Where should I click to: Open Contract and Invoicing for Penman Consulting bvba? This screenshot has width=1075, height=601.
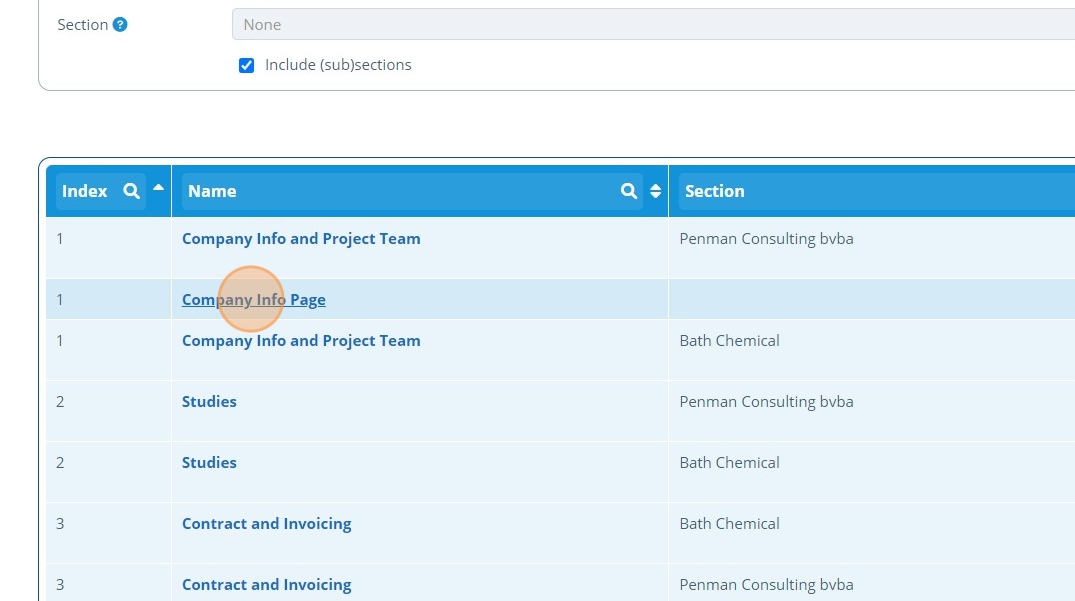(267, 585)
